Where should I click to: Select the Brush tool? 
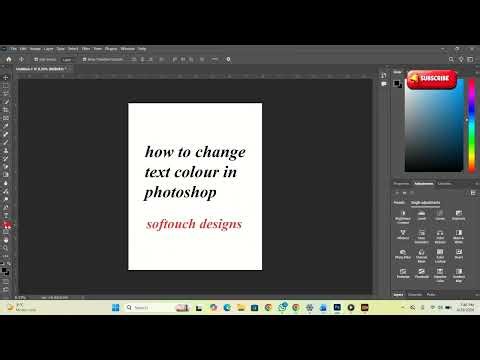click(6, 142)
